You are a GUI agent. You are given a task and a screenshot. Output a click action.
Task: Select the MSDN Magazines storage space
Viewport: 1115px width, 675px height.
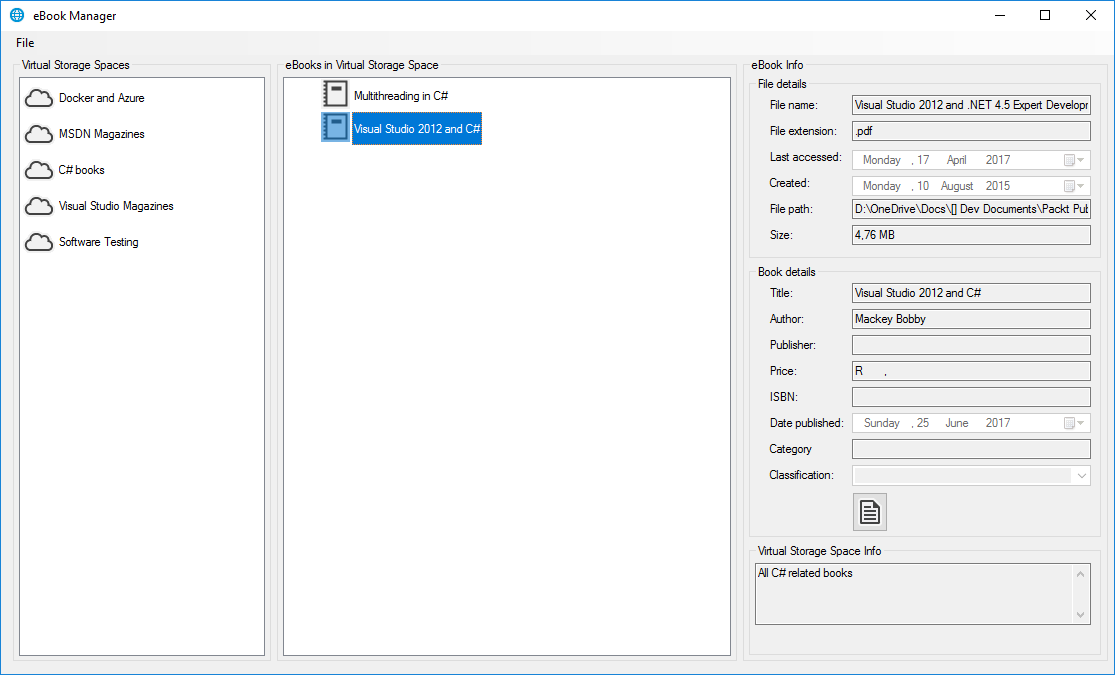[102, 134]
